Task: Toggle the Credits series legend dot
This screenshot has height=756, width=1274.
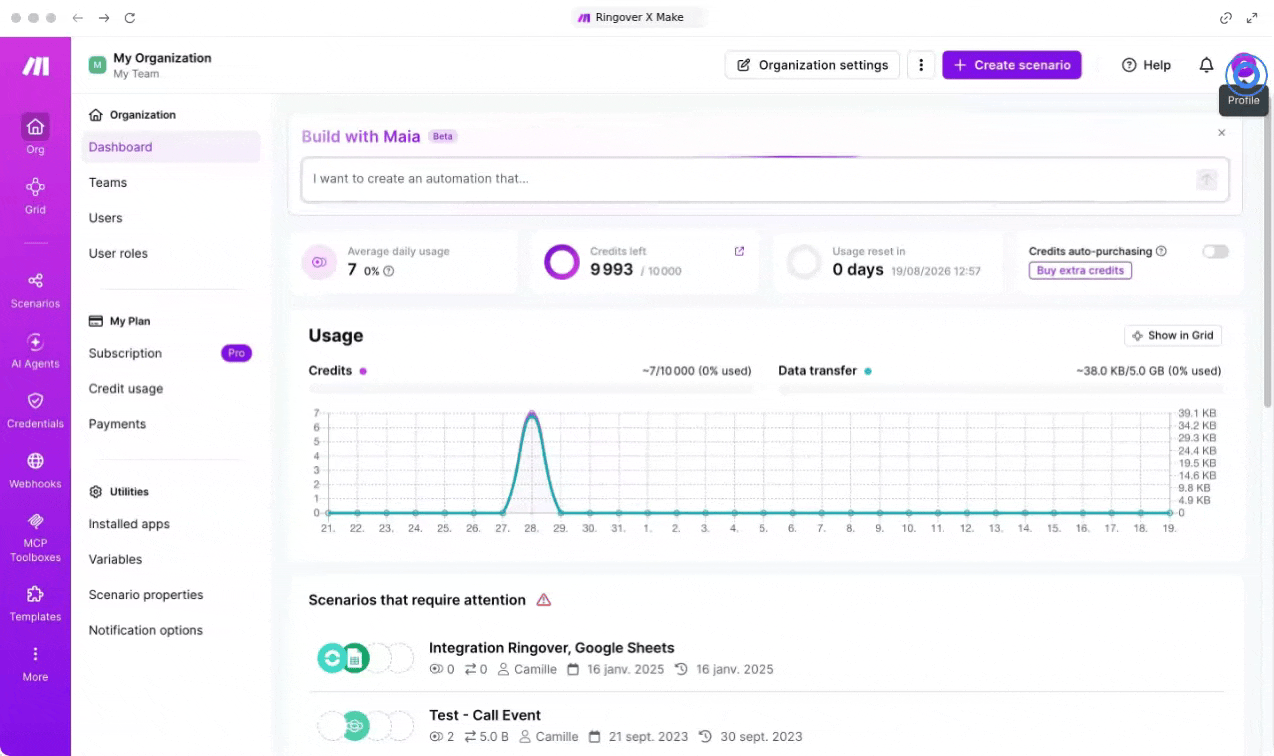Action: (363, 371)
